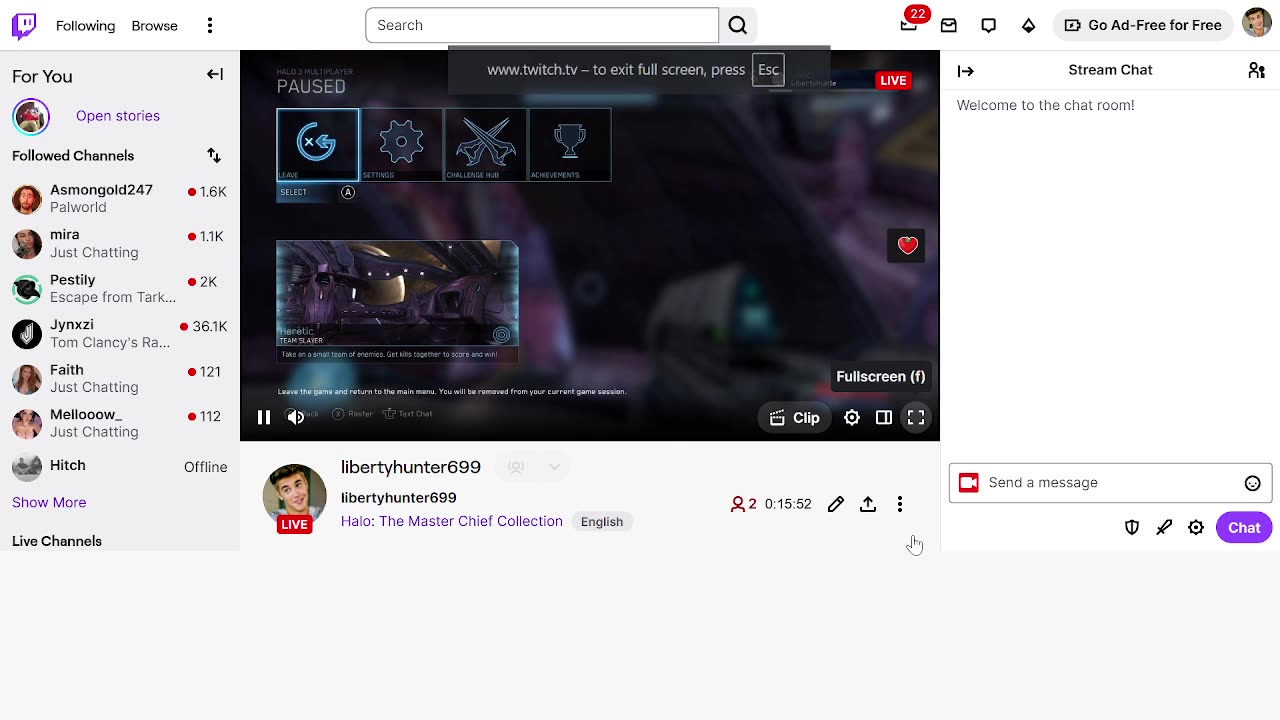The image size is (1280, 720).
Task: Click the purple Chat send button
Action: (1244, 528)
